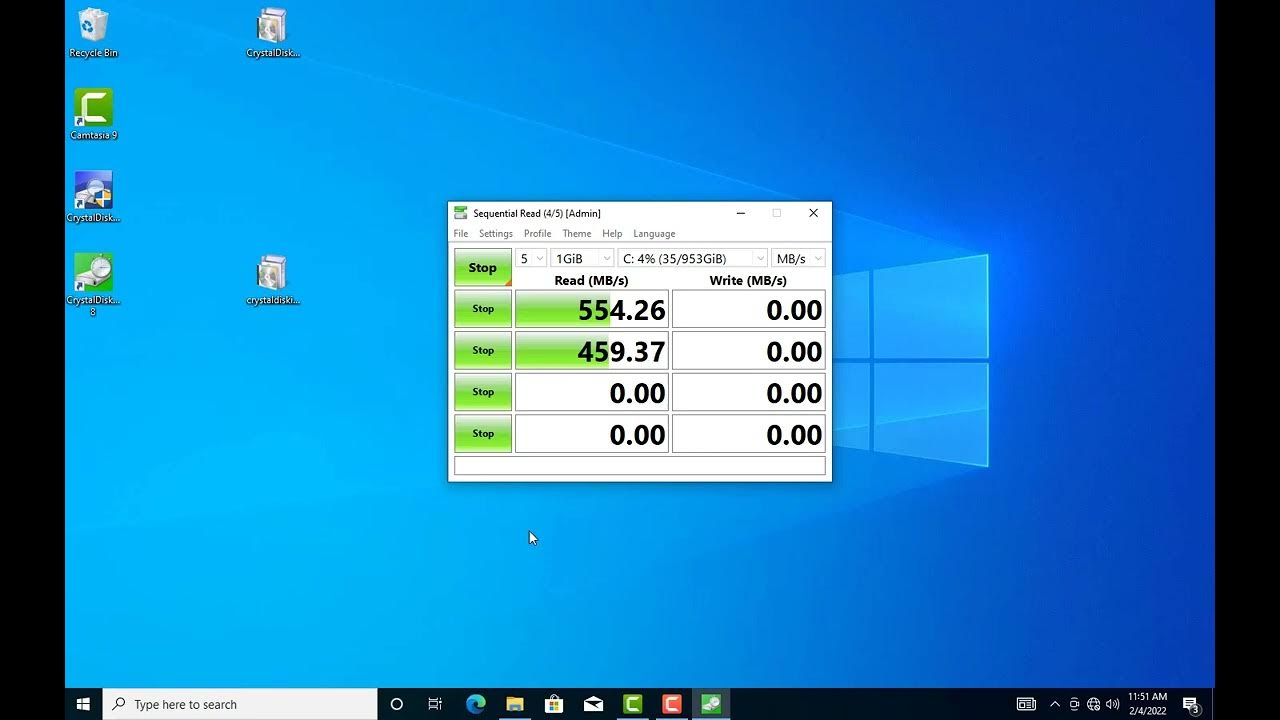
Task: Show hidden system tray icons
Action: [x=1054, y=704]
